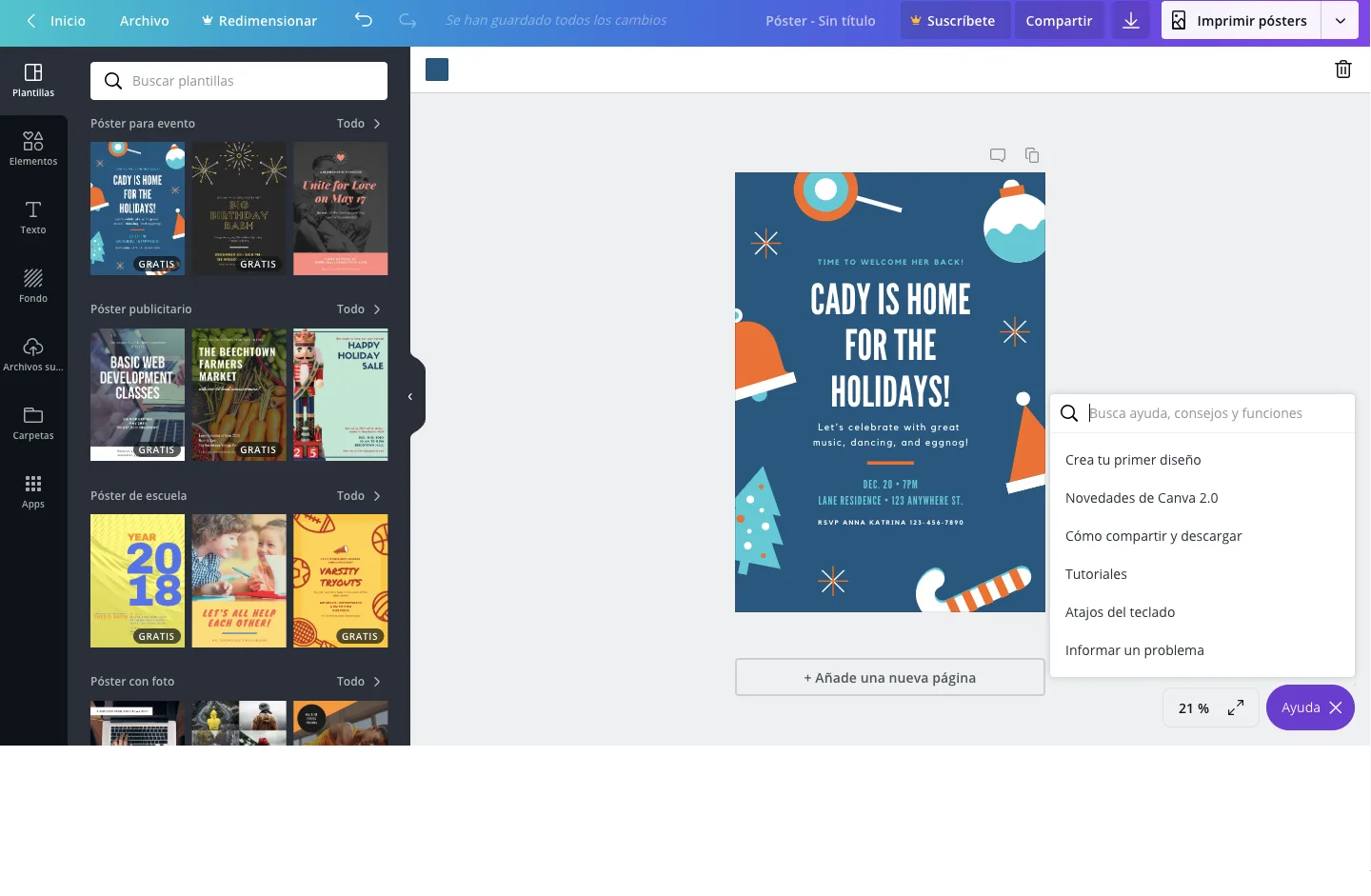Select the Varsity Tryouts template
This screenshot has width=1371, height=896.
[x=341, y=581]
